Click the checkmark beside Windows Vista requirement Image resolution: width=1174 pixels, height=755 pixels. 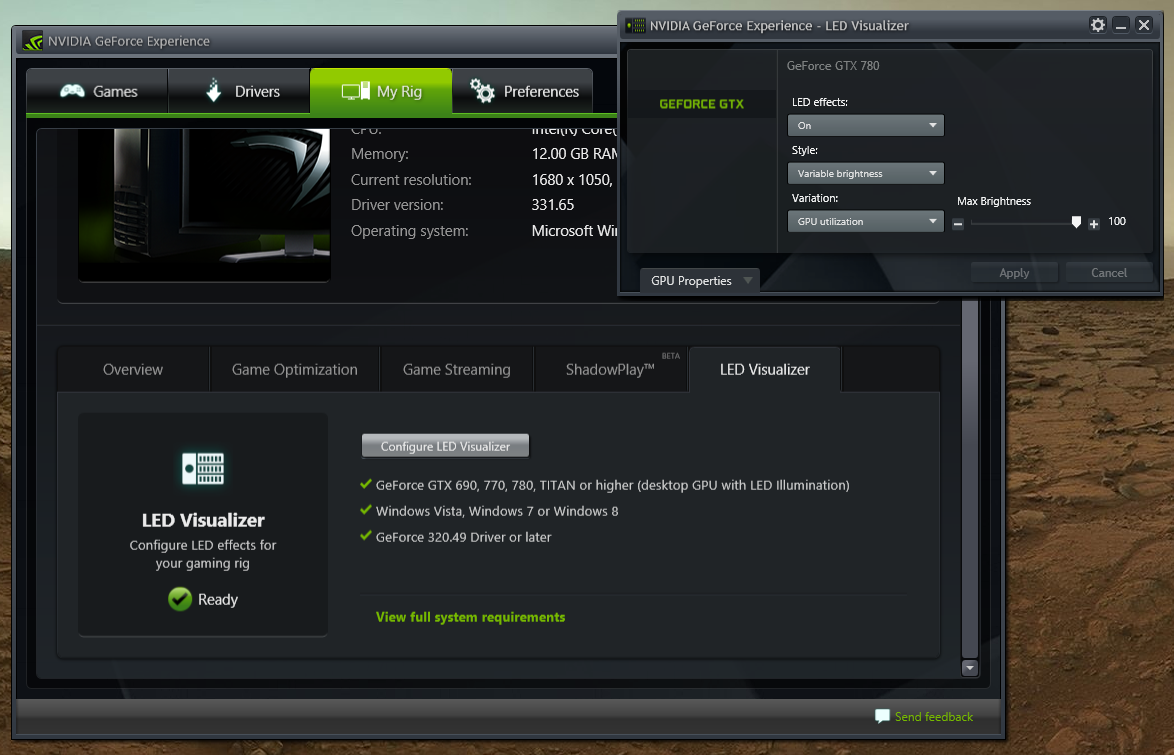click(366, 510)
